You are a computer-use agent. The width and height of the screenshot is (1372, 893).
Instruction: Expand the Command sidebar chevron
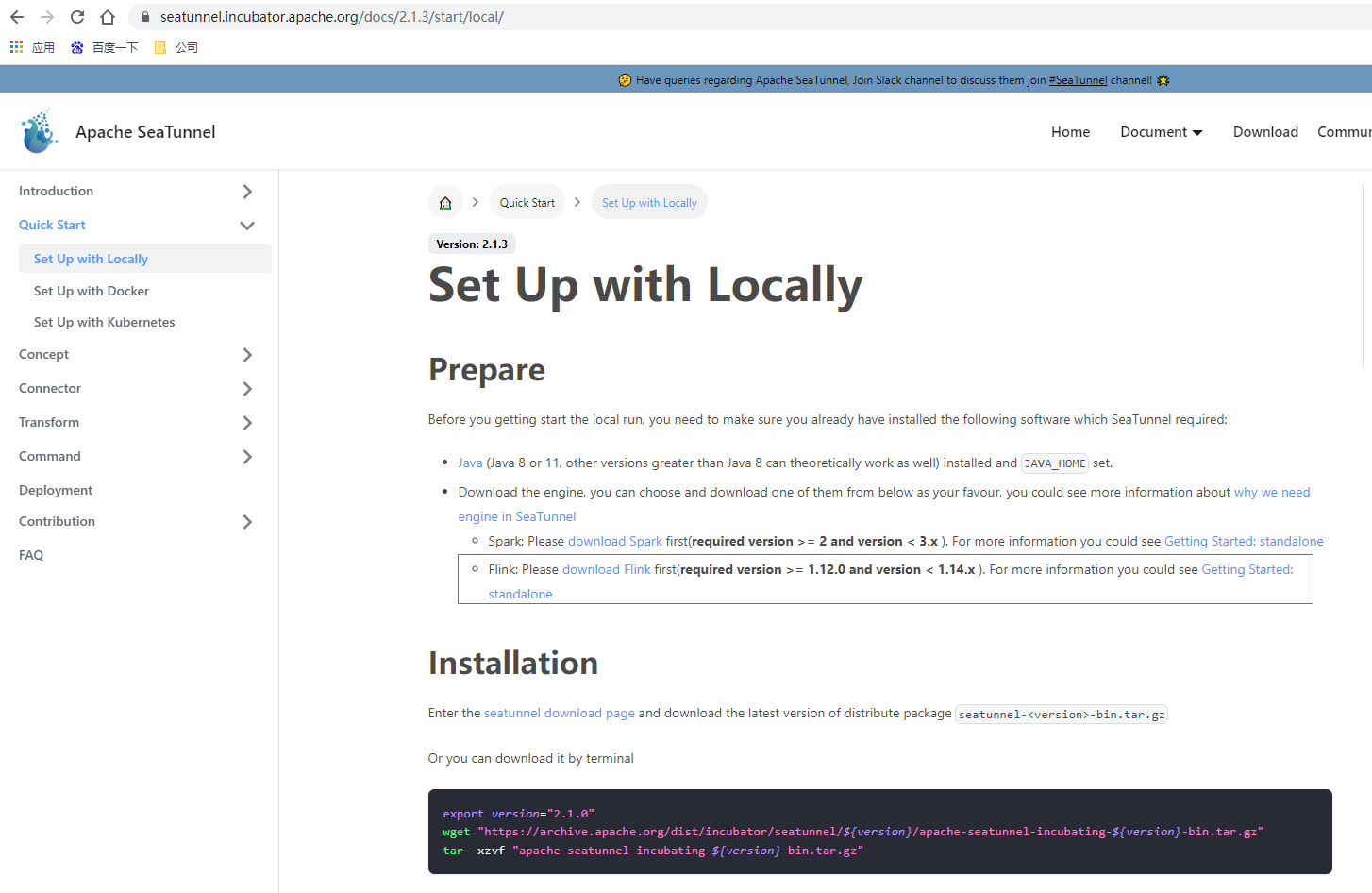(x=247, y=457)
